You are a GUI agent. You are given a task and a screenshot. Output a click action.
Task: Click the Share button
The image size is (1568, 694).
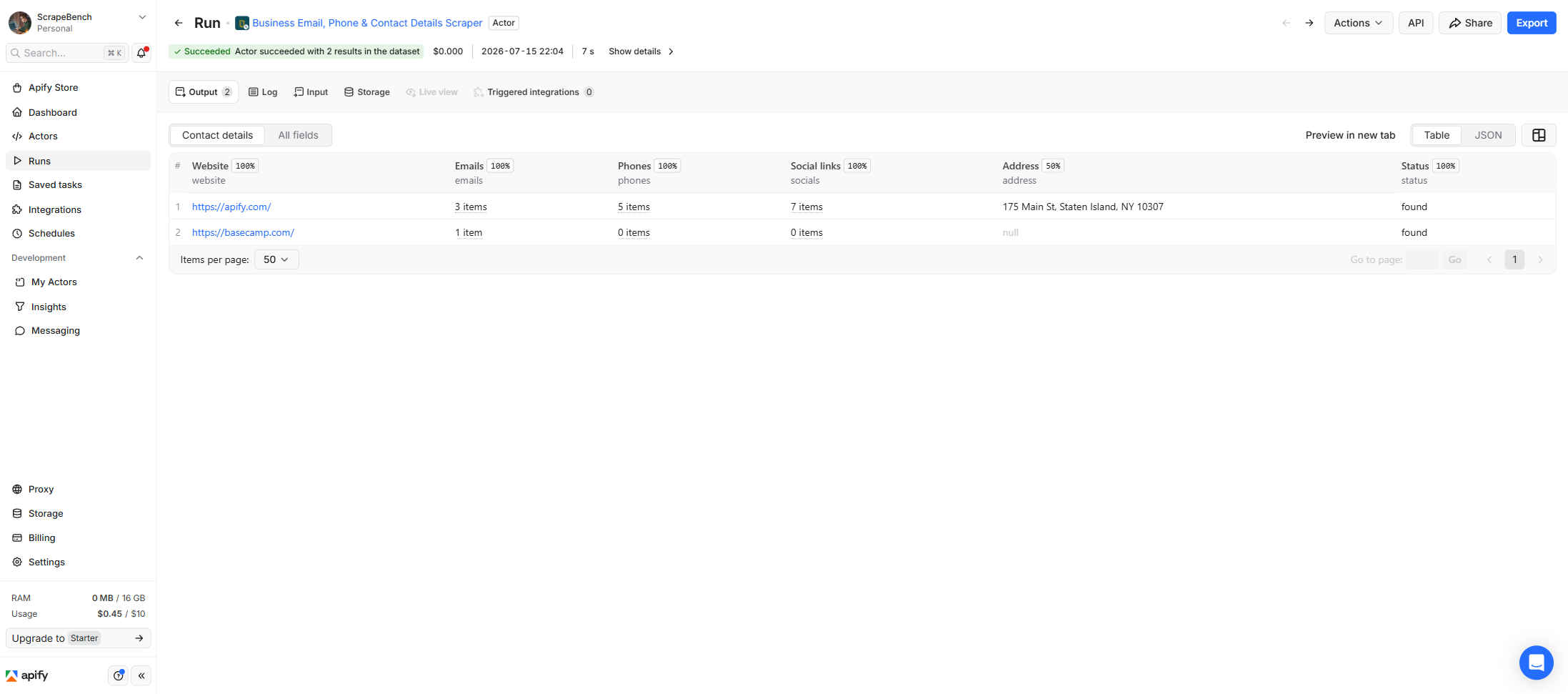coord(1470,23)
